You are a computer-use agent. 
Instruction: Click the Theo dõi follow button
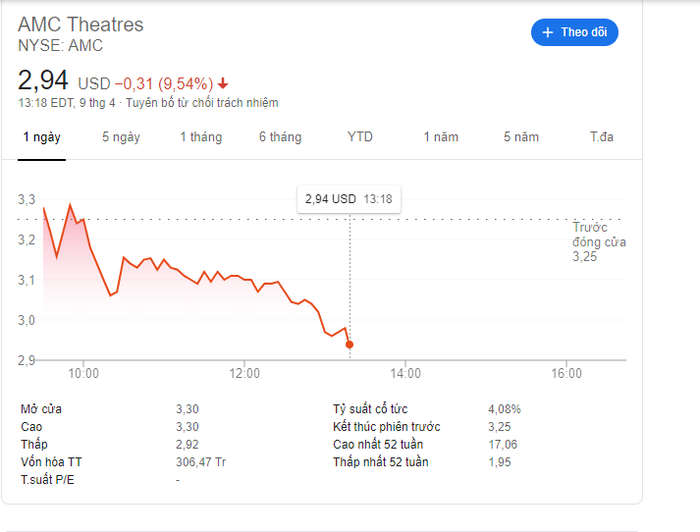click(575, 32)
